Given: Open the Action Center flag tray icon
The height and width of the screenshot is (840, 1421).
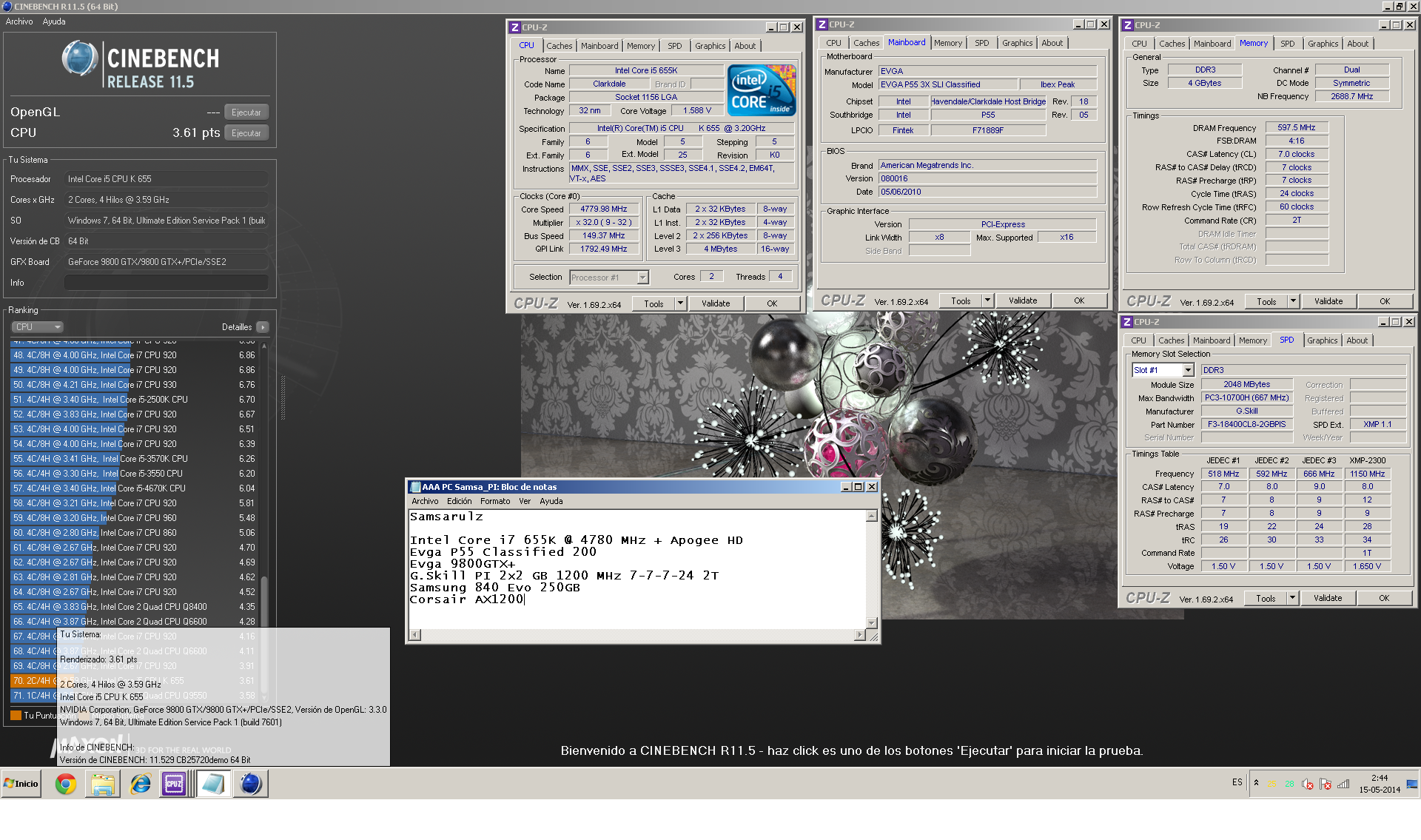Looking at the screenshot, I should [x=1325, y=784].
